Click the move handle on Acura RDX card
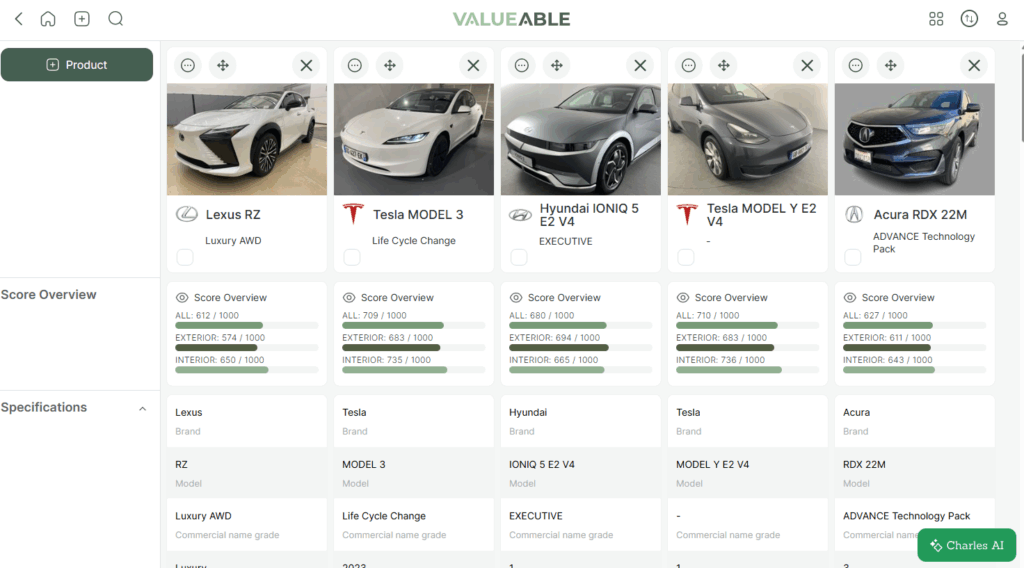Viewport: 1024px width, 568px height. pos(891,65)
